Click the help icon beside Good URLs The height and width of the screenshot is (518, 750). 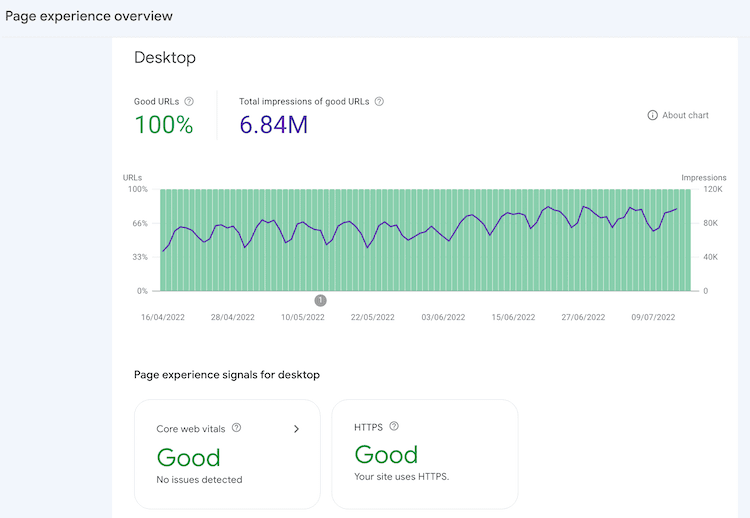tap(189, 101)
